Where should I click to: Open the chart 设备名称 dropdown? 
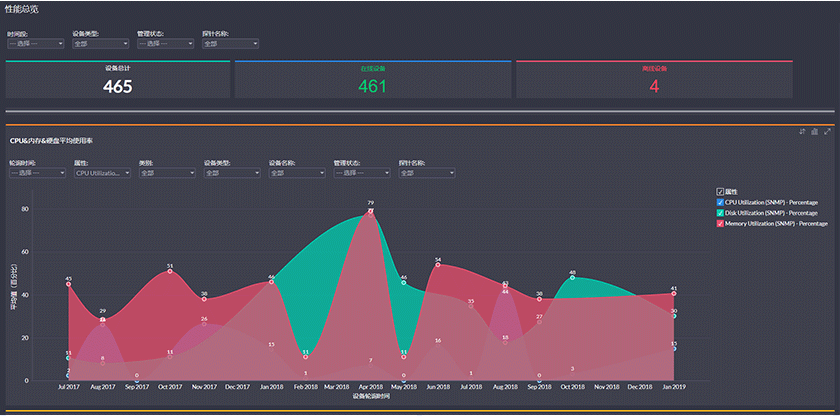point(296,173)
